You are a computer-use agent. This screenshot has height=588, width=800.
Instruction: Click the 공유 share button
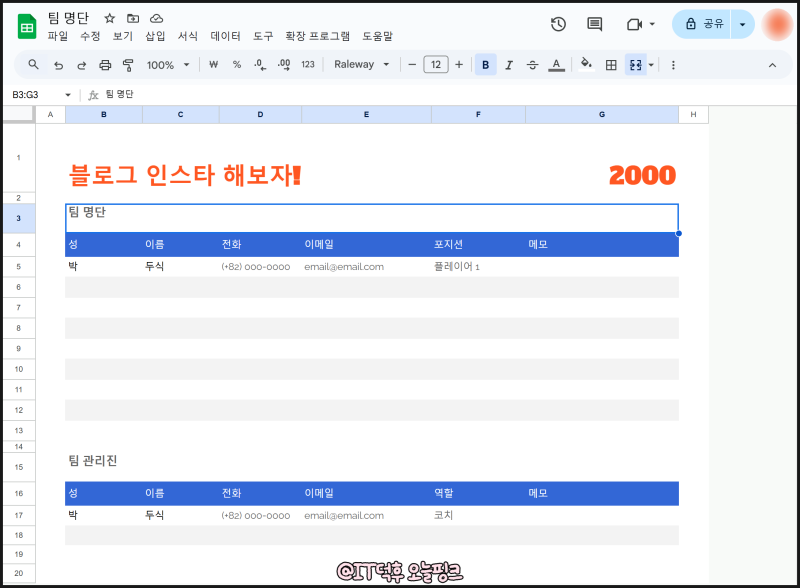click(x=702, y=24)
